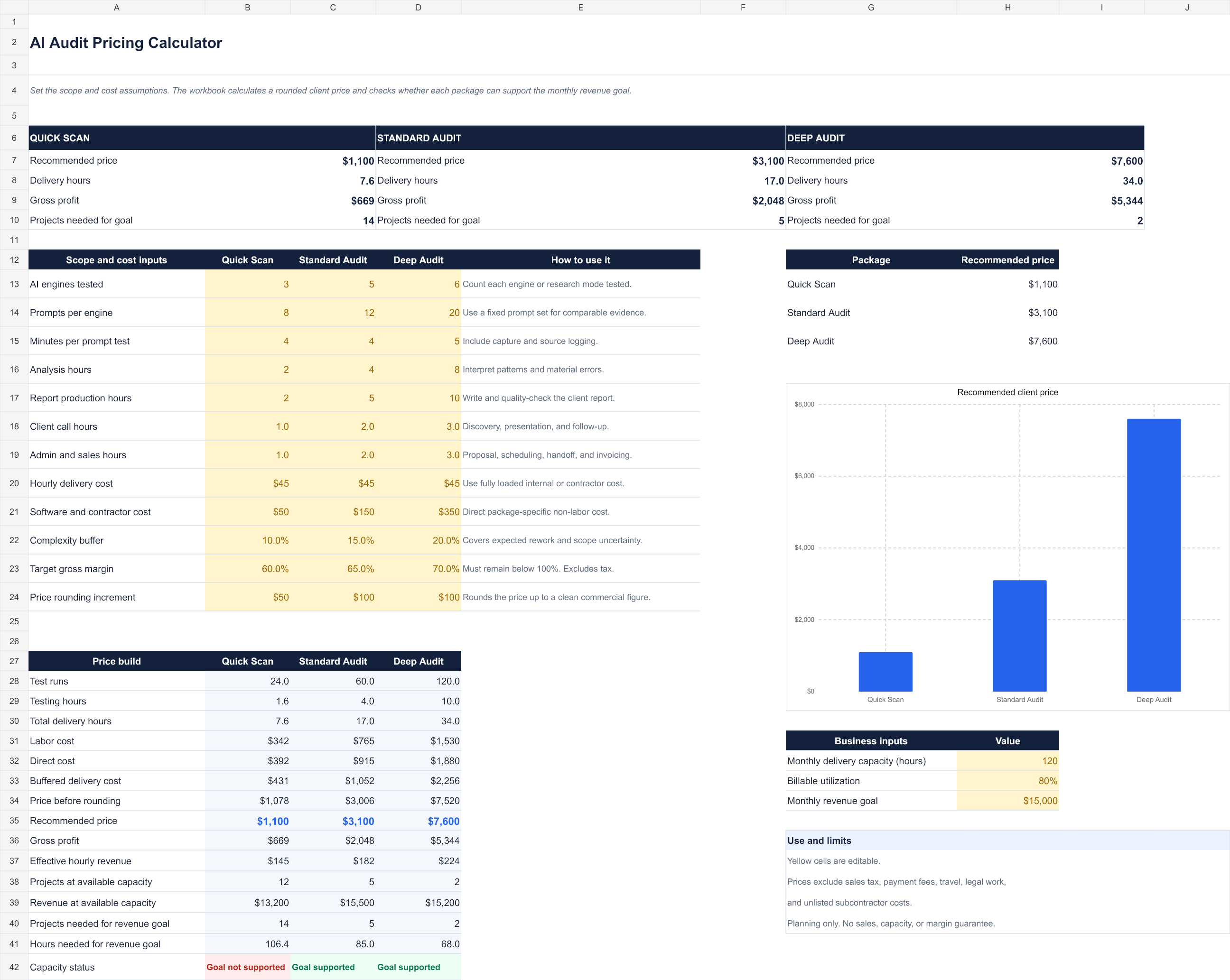Viewport: 1230px width, 980px height.
Task: Select column E header
Action: (580, 8)
